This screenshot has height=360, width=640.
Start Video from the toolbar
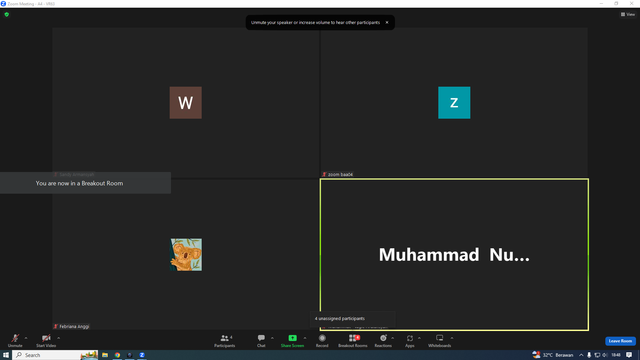46,340
